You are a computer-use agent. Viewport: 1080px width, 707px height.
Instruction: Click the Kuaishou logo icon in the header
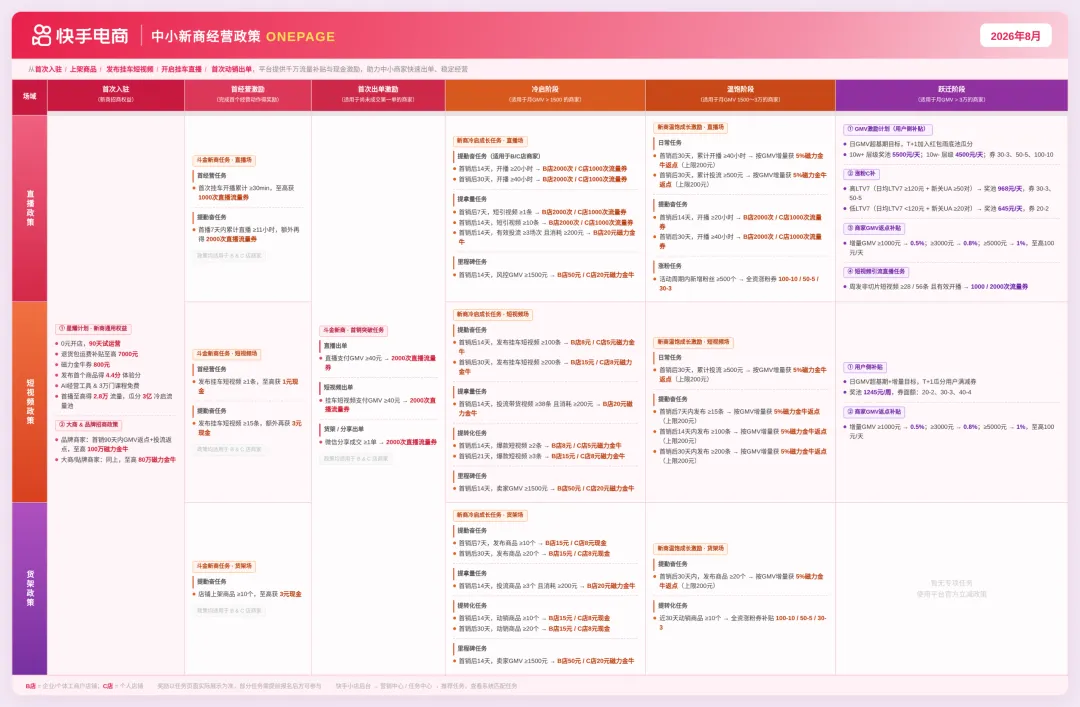(x=42, y=35)
